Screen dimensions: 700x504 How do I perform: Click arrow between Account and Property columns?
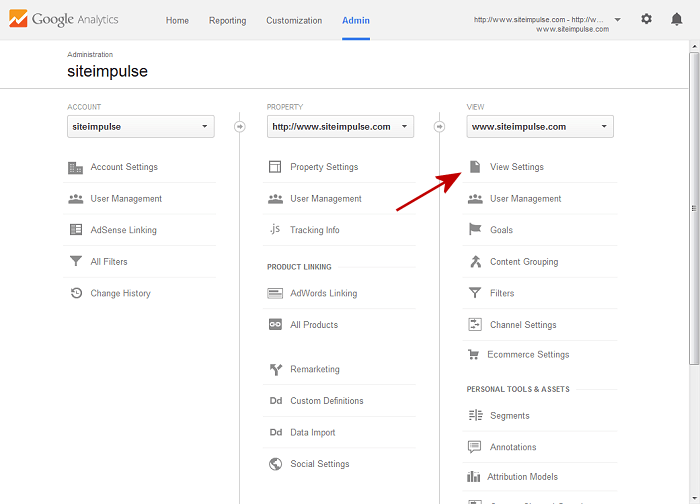[x=240, y=127]
